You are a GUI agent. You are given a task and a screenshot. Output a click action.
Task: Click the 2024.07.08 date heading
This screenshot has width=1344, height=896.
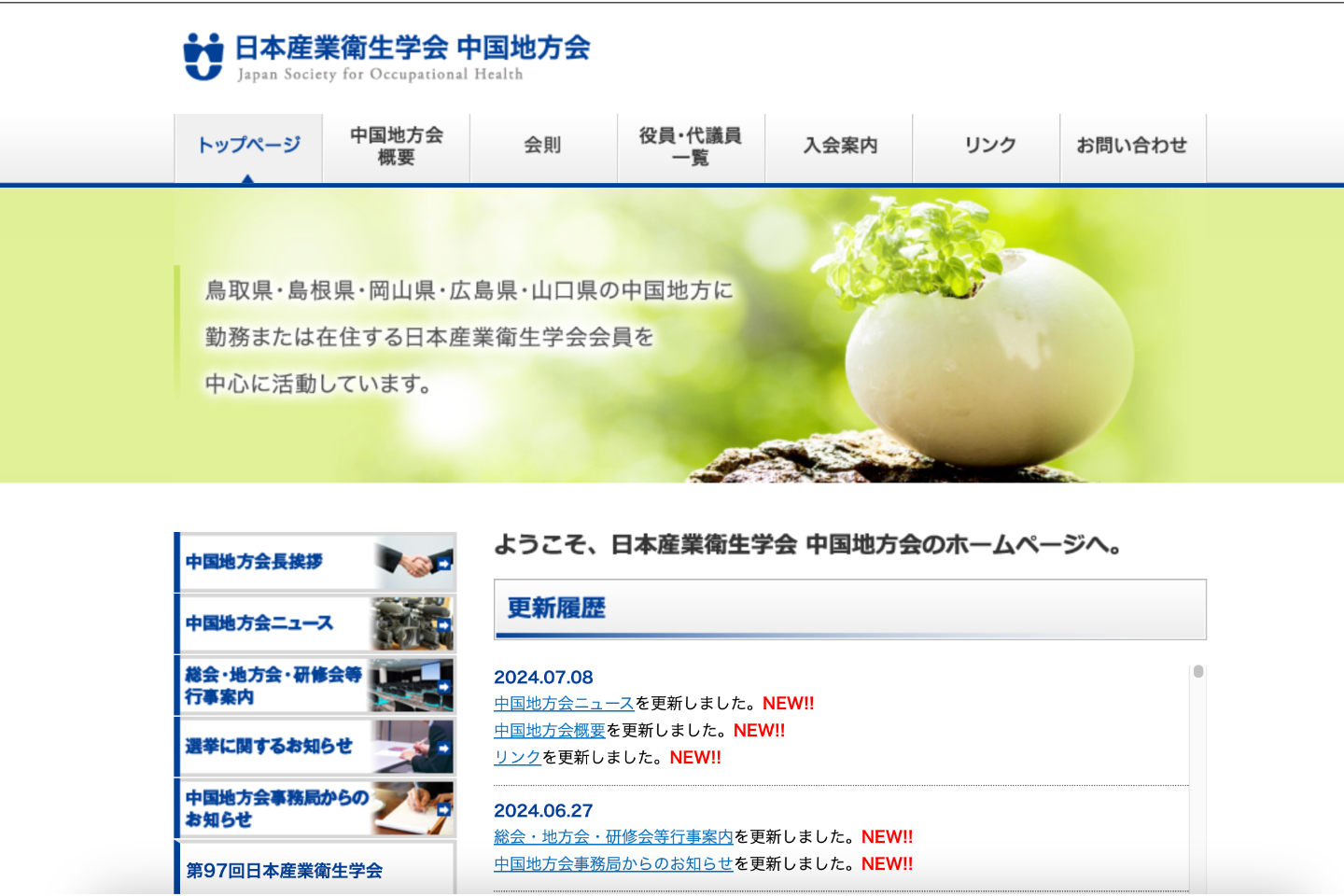tap(543, 678)
